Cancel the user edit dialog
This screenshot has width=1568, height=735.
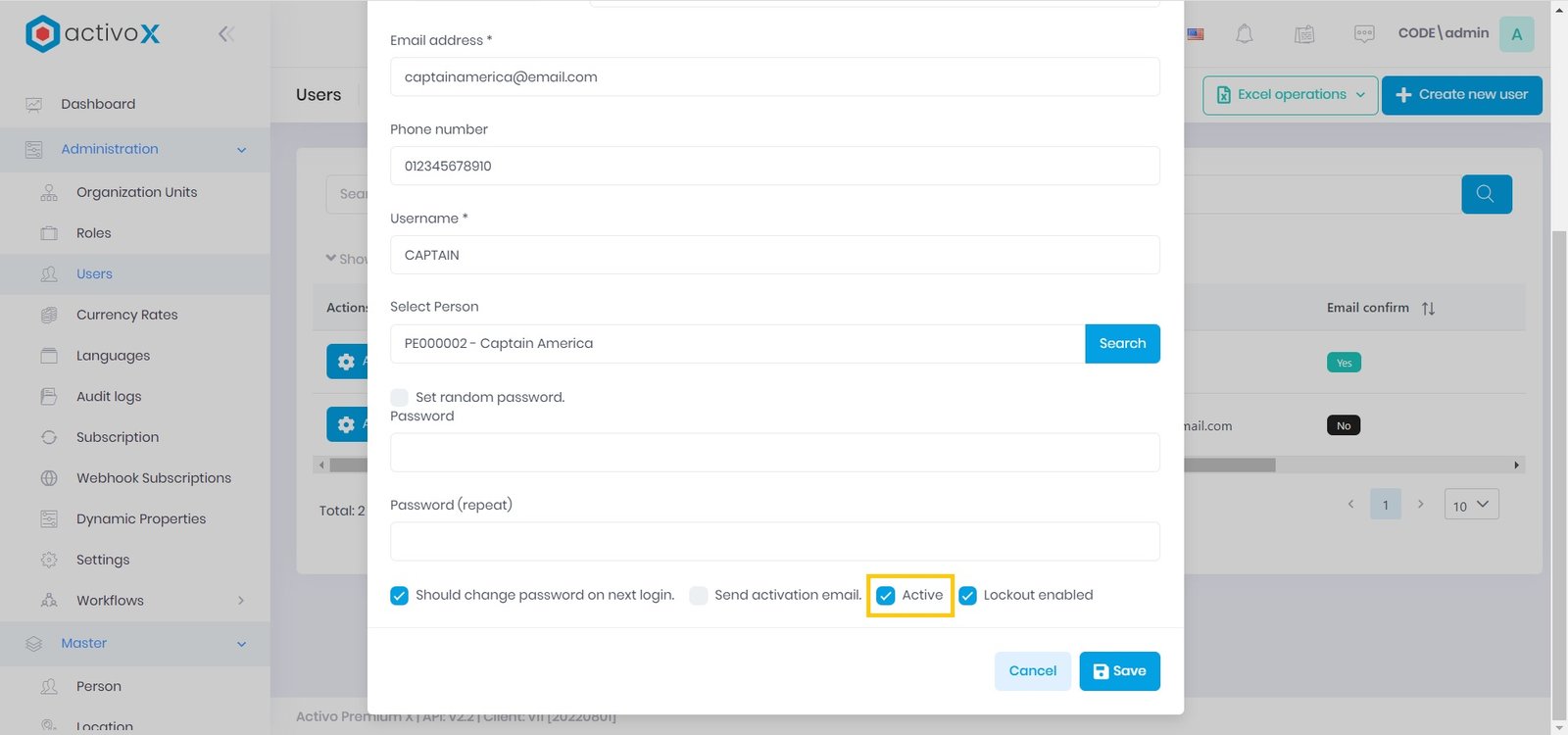tap(1032, 671)
